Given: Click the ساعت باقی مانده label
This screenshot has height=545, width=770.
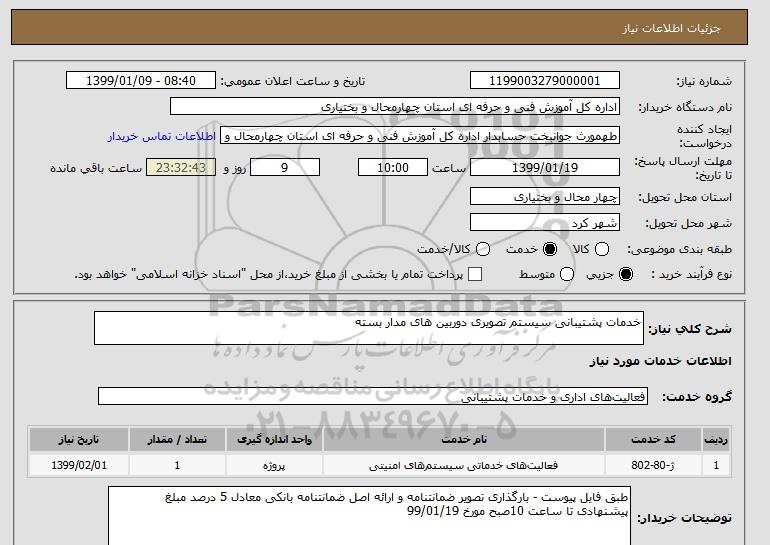Looking at the screenshot, I should point(96,168).
